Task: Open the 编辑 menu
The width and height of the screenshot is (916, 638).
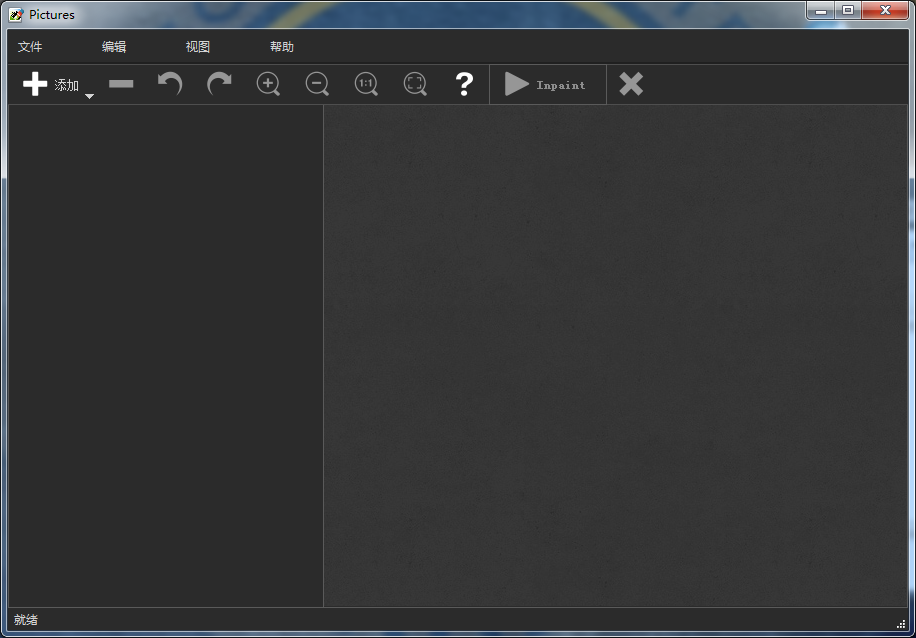Action: [x=114, y=47]
